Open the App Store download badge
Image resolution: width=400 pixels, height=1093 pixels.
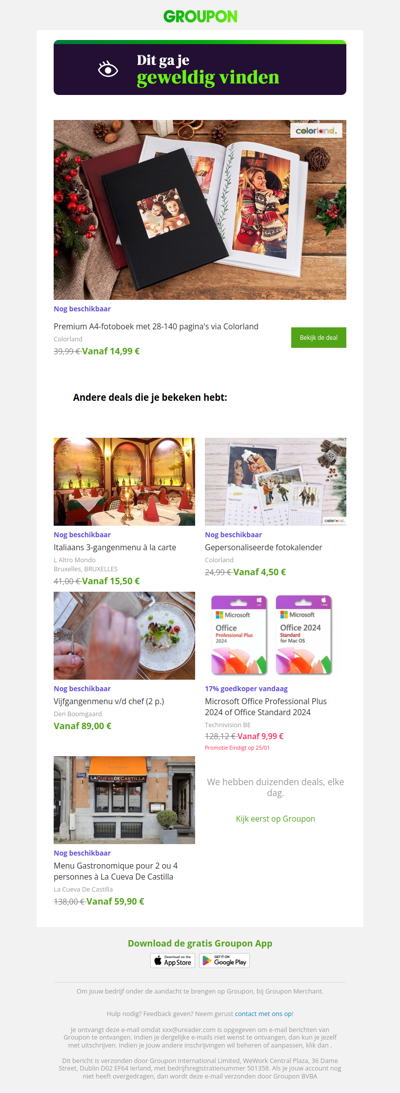[173, 961]
